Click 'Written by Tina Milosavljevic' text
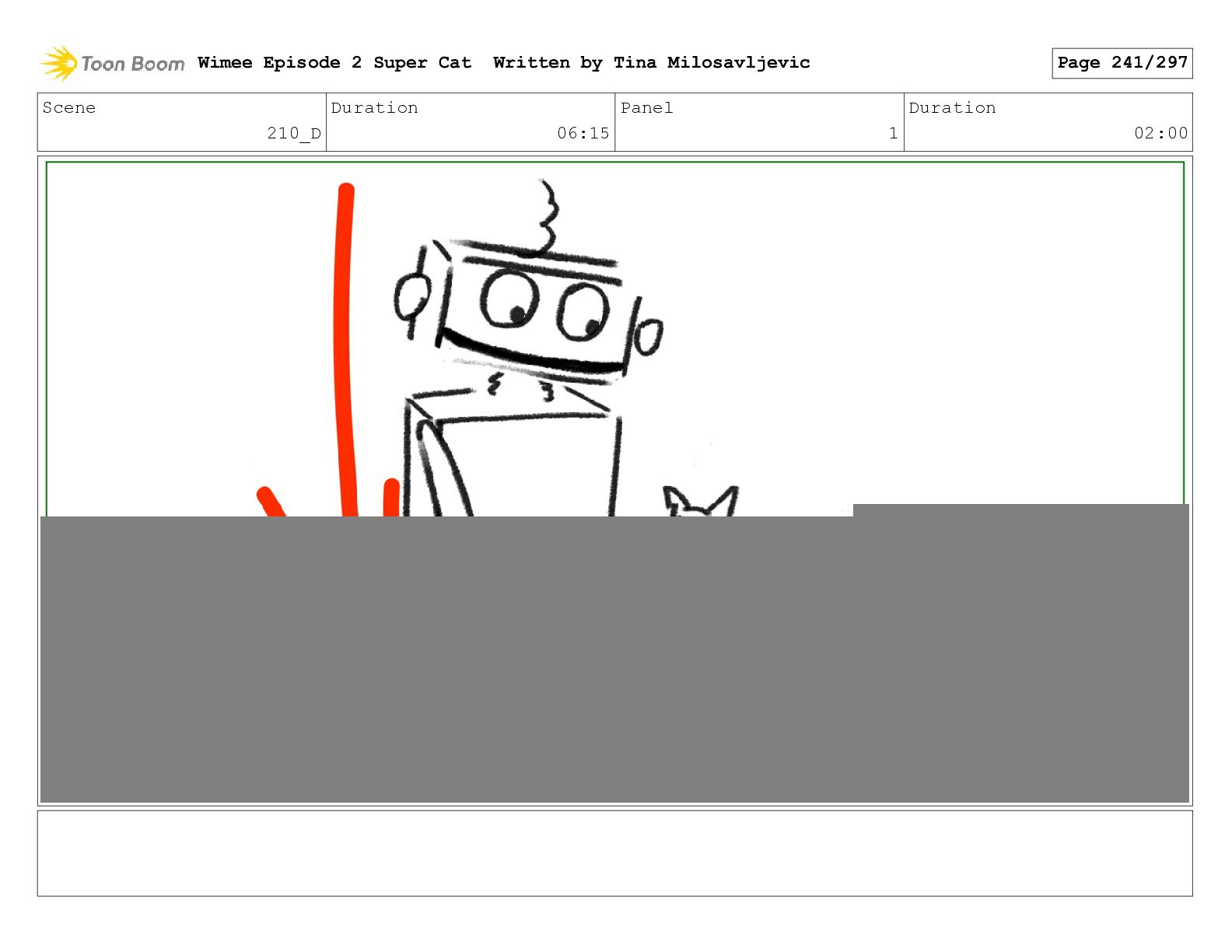 [x=651, y=62]
